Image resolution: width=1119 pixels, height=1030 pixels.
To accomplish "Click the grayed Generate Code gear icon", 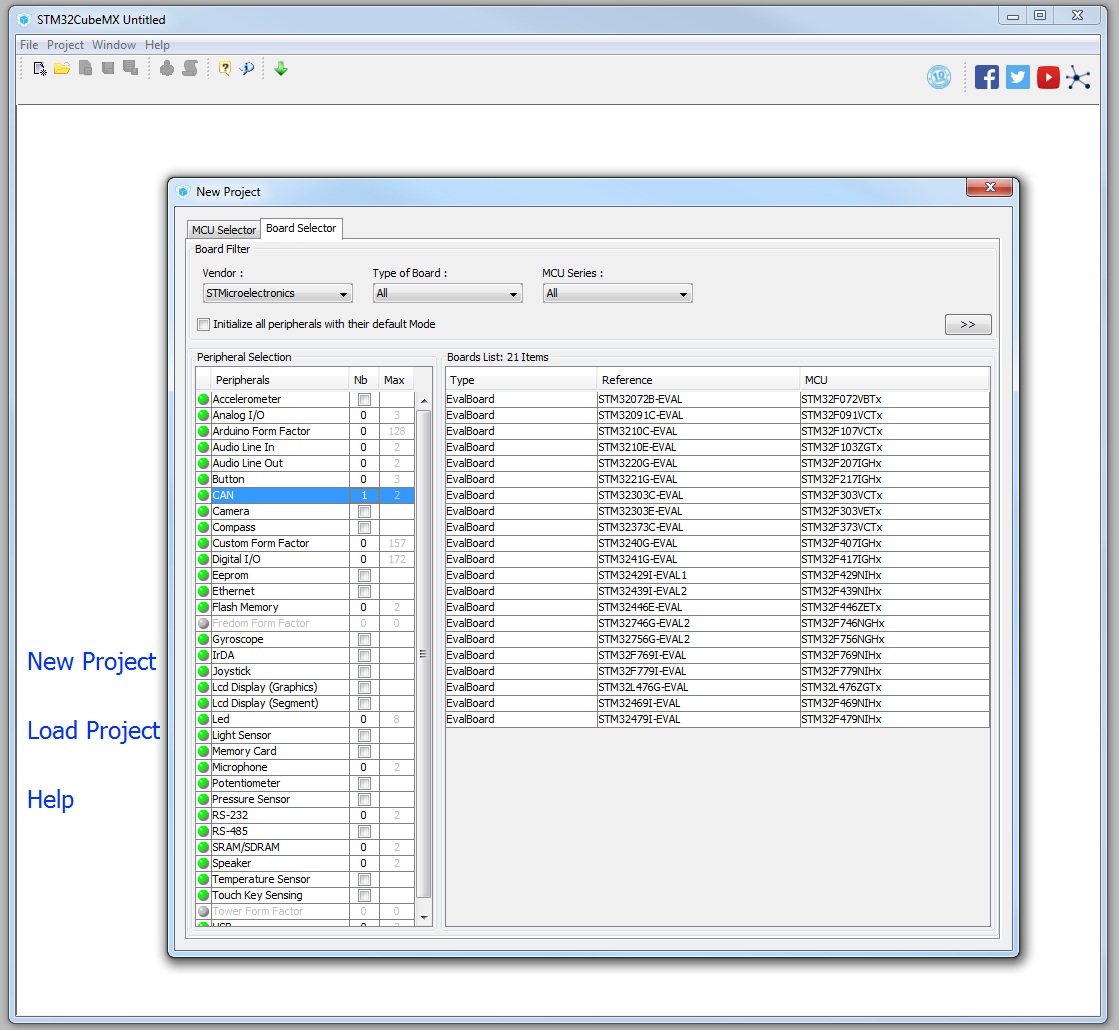I will point(167,69).
